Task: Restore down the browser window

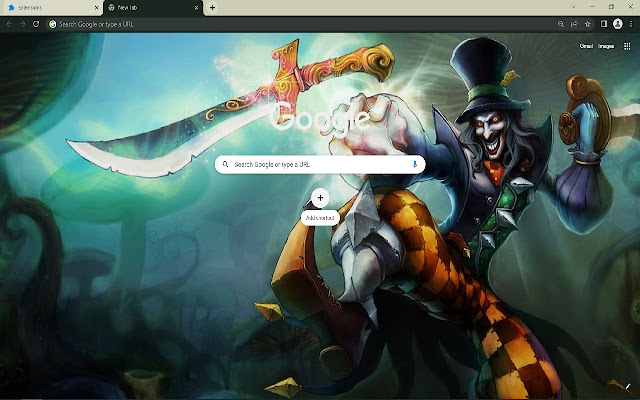Action: (611, 7)
